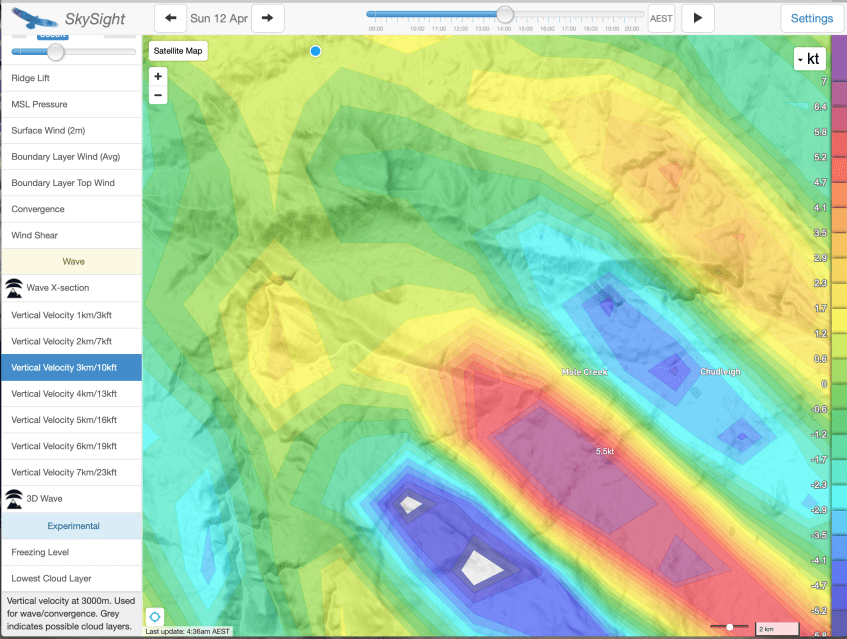The image size is (847, 639).
Task: Click the forecast time slider
Action: 504,13
